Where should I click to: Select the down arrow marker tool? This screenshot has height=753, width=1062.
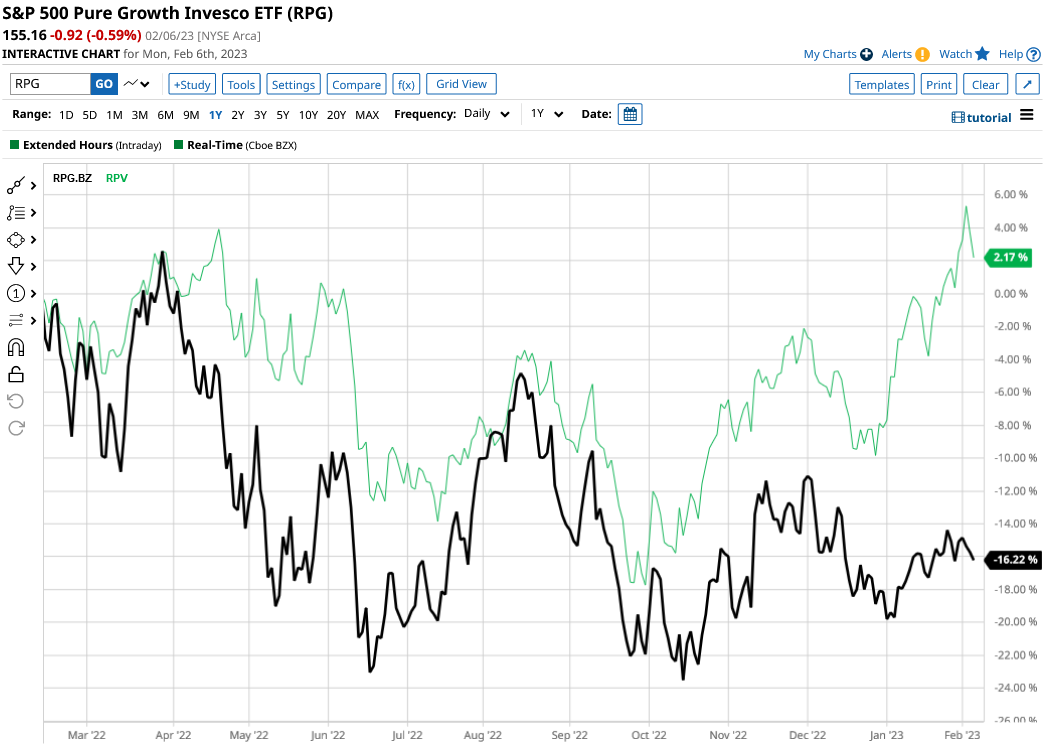[x=16, y=266]
